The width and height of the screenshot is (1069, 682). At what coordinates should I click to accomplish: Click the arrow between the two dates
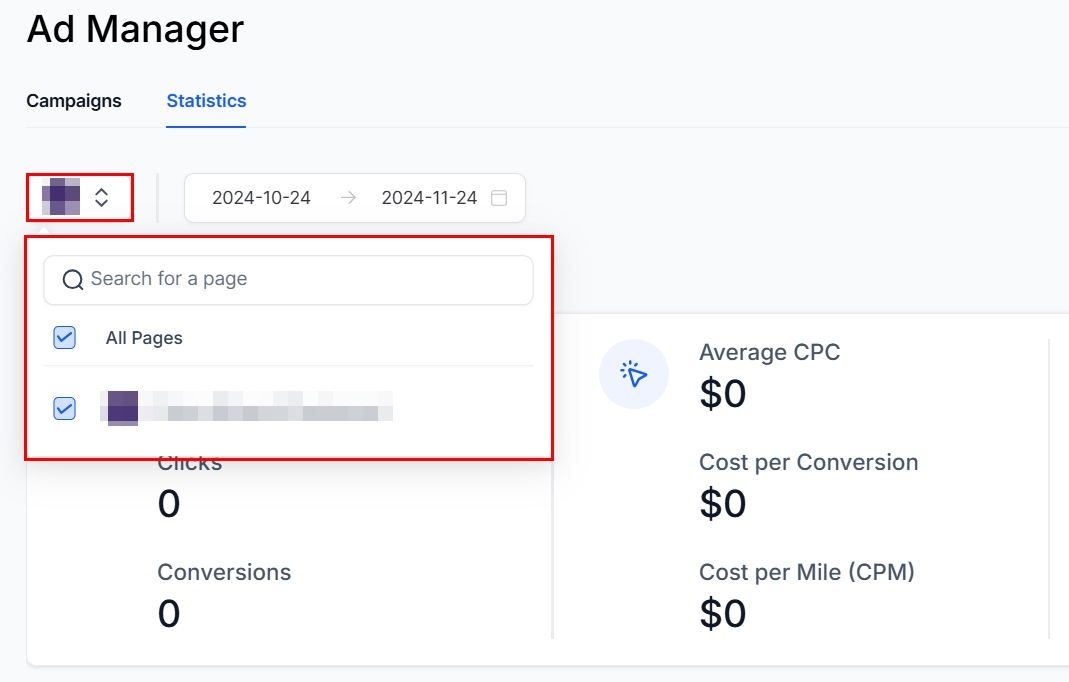(x=347, y=198)
